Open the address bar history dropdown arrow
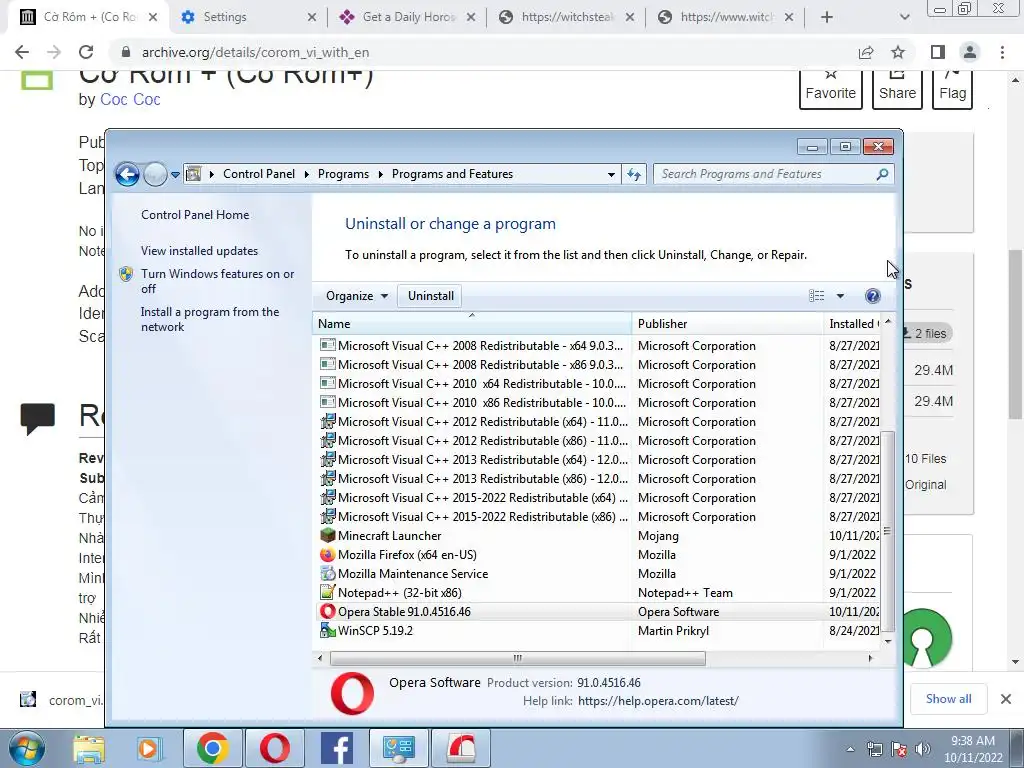The width and height of the screenshot is (1024, 768). (611, 174)
